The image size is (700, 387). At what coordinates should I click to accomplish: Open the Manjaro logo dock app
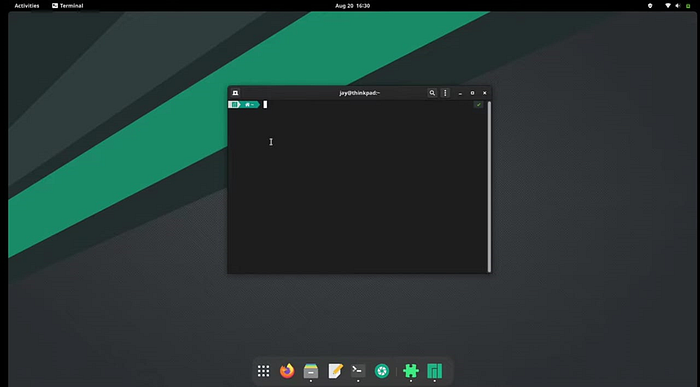(x=434, y=371)
